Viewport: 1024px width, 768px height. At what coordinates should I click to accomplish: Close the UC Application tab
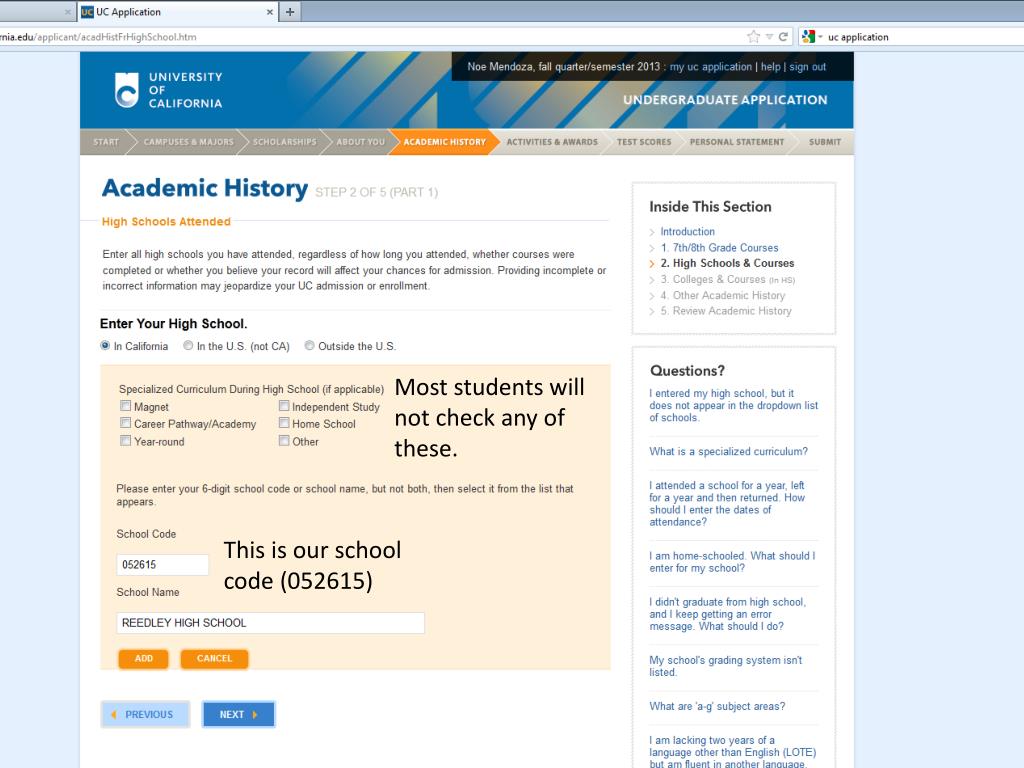point(270,12)
